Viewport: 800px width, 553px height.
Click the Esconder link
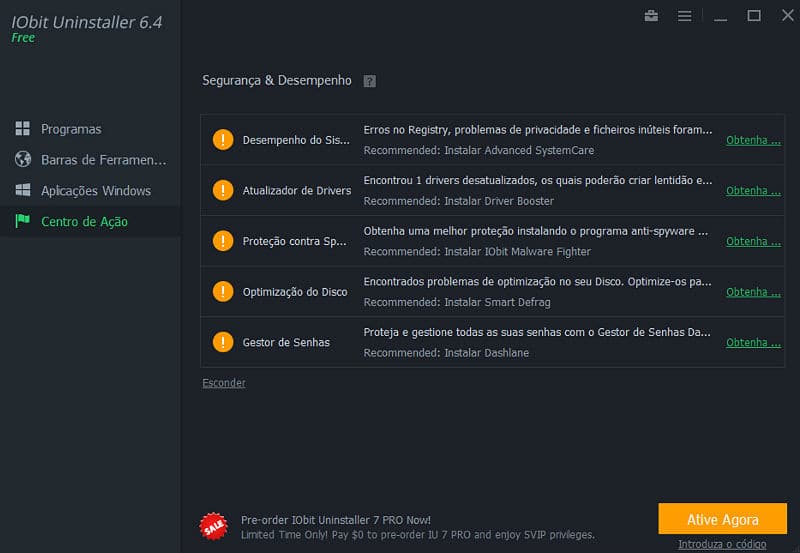(223, 383)
